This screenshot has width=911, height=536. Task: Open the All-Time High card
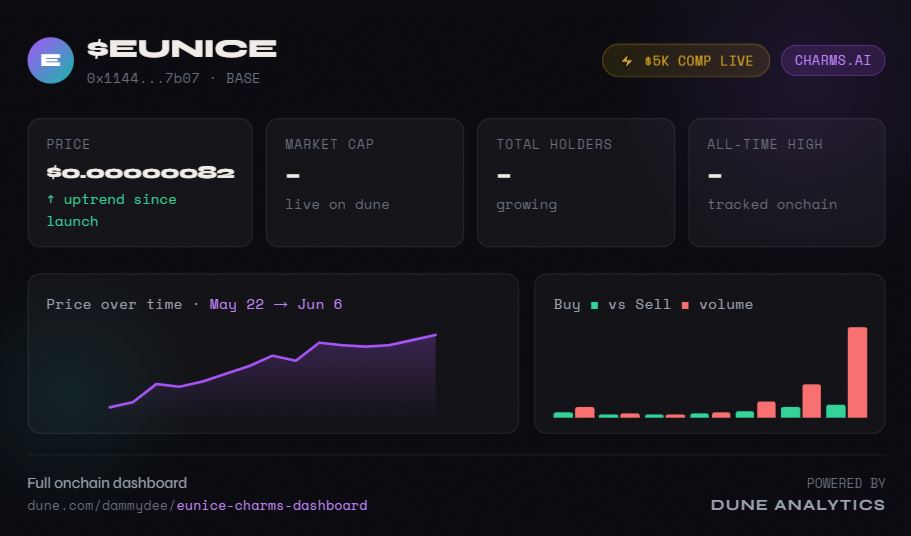pos(787,182)
